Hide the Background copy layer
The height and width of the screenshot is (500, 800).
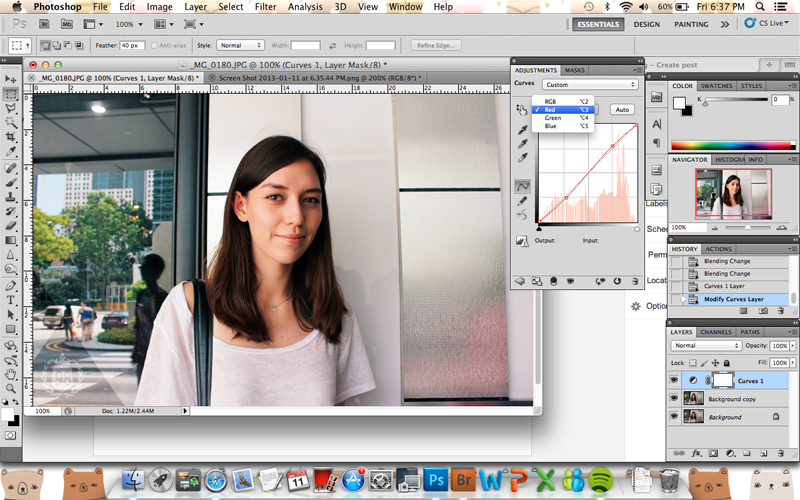tap(674, 398)
